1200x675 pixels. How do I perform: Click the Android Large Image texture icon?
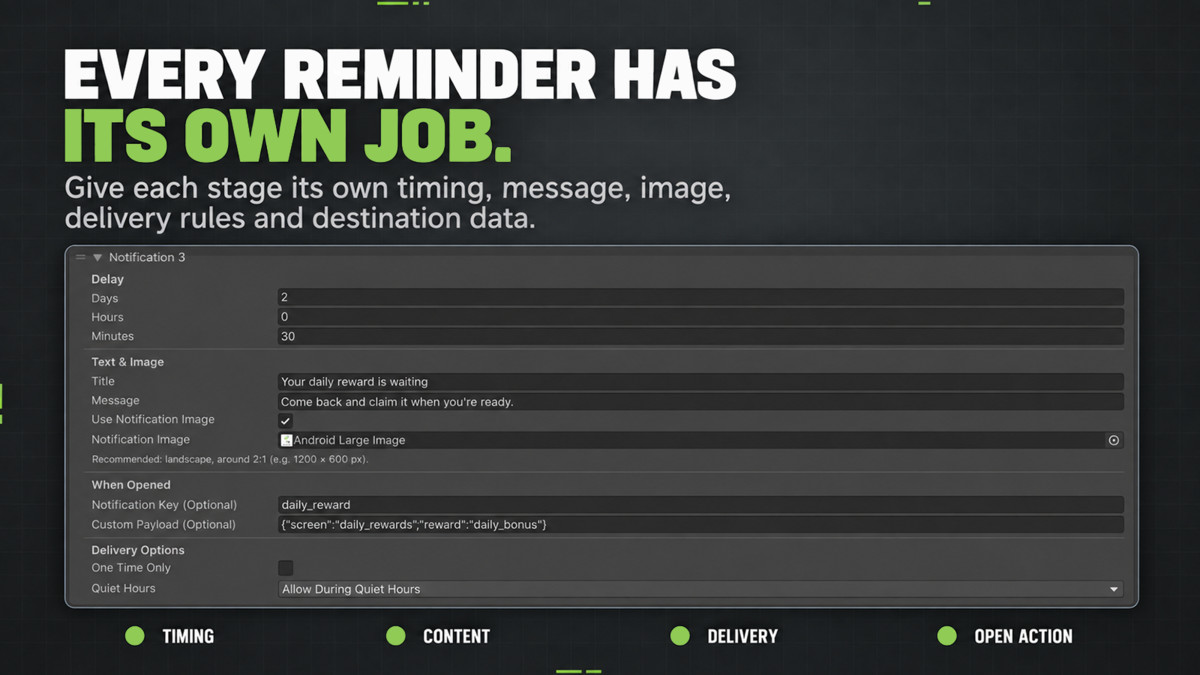pyautogui.click(x=286, y=440)
